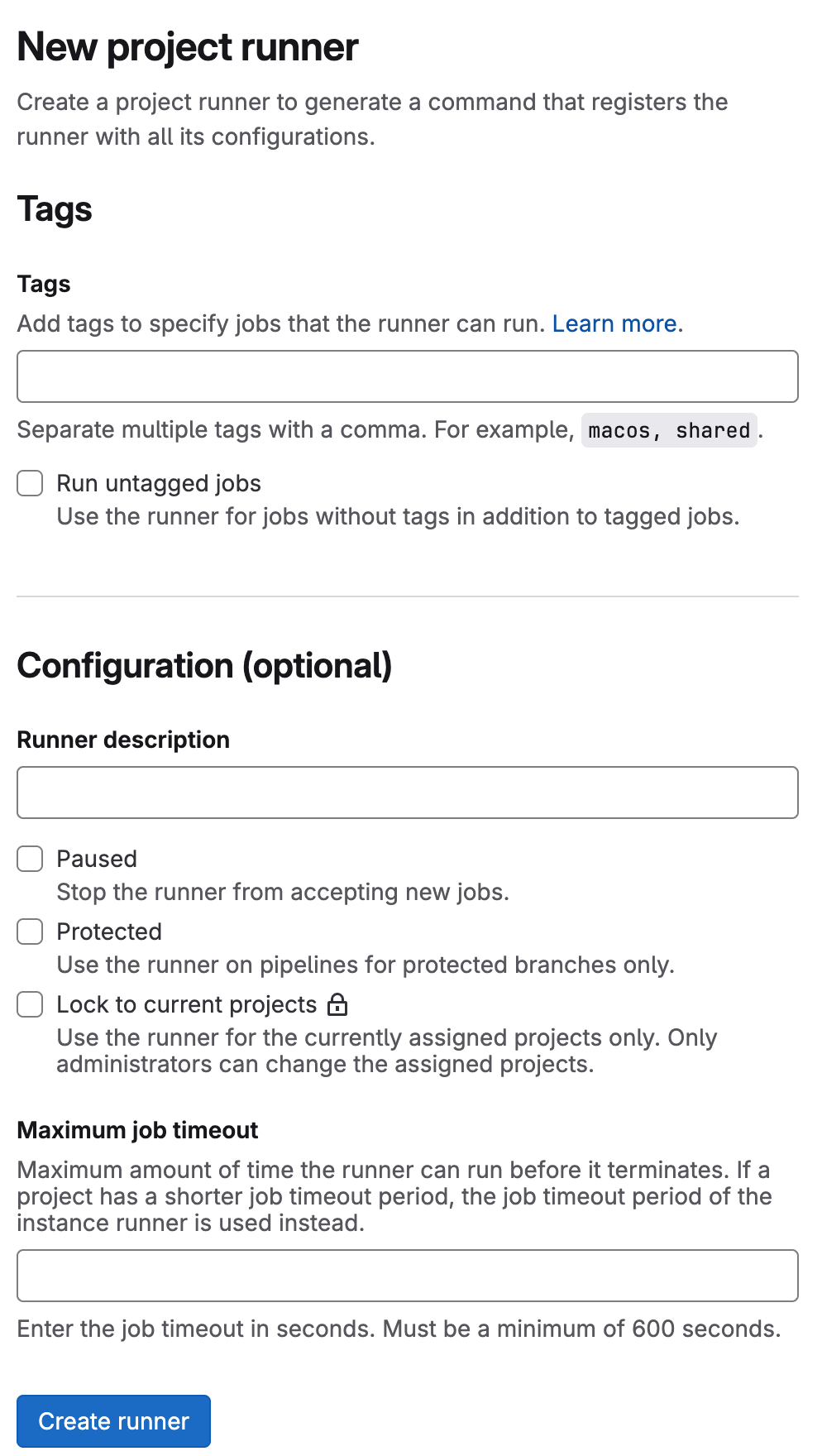Click the 'Protected' label text
Viewport: 822px width, 1456px height.
pyautogui.click(x=109, y=932)
